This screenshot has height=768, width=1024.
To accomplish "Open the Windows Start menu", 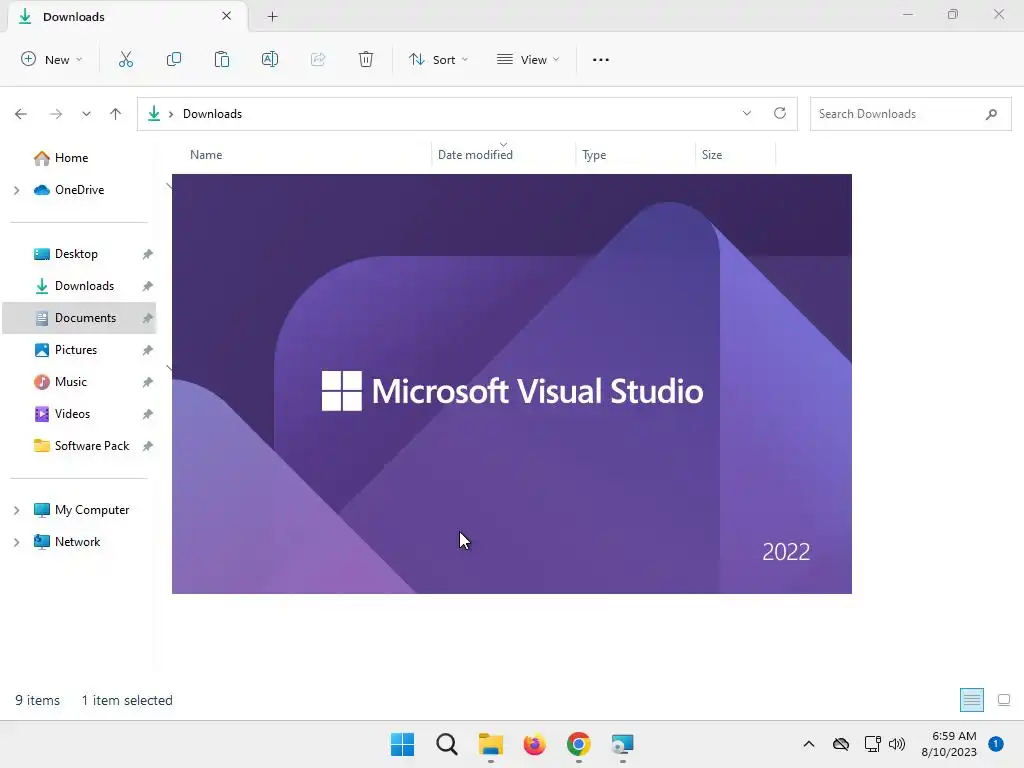I will click(x=402, y=744).
